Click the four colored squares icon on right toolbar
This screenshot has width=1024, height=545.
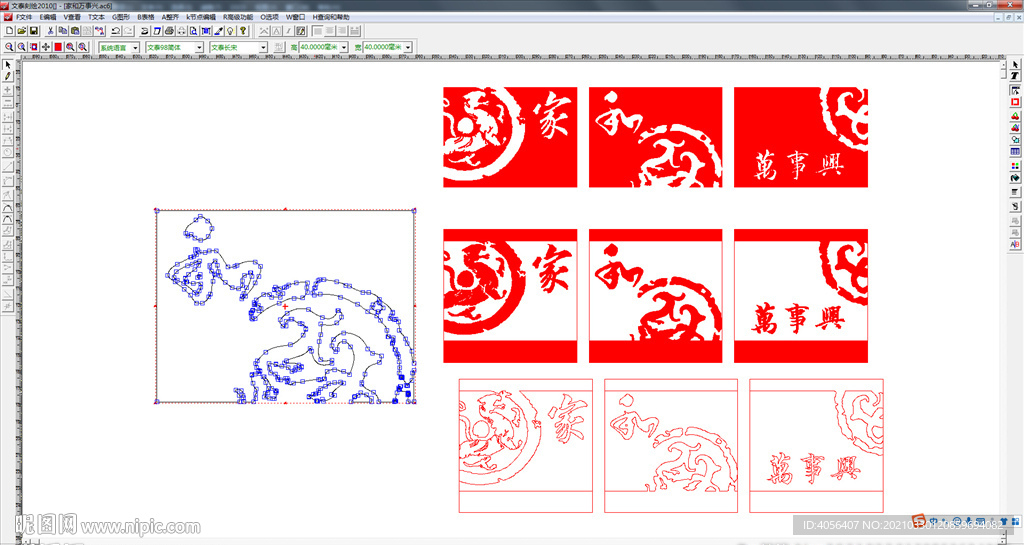tap(1015, 165)
